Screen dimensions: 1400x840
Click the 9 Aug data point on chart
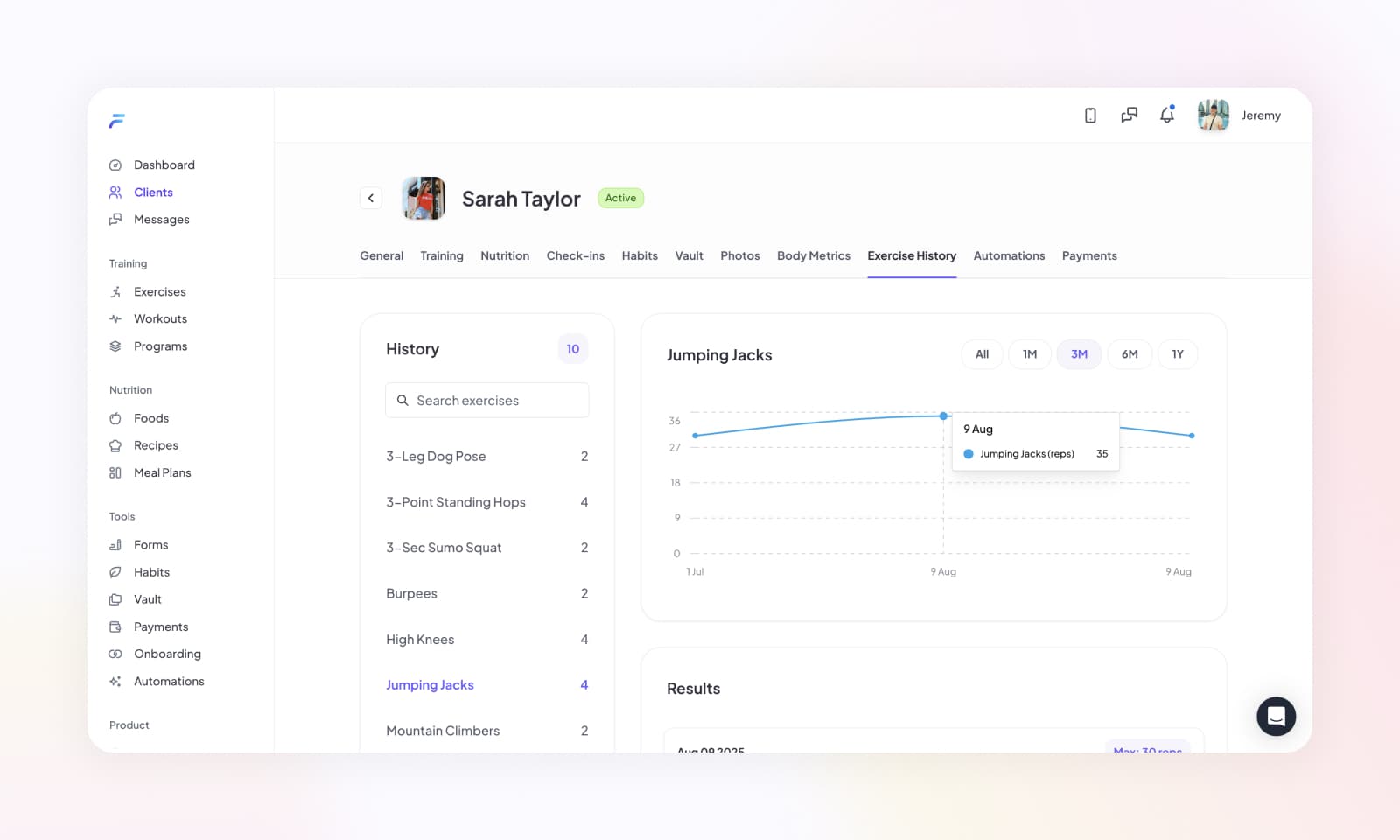pyautogui.click(x=943, y=416)
